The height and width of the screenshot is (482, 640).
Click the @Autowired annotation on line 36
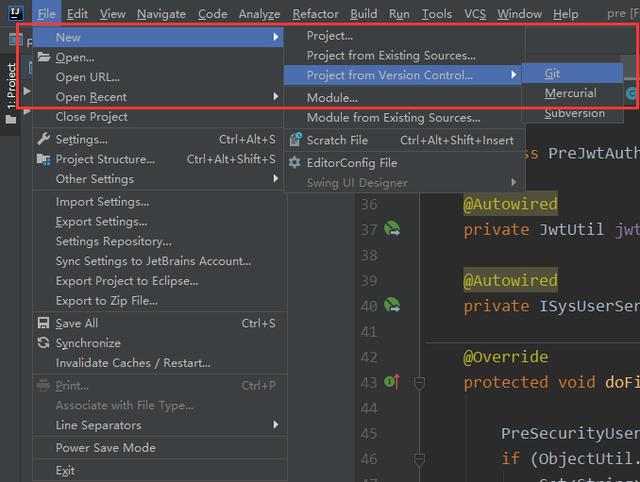510,204
